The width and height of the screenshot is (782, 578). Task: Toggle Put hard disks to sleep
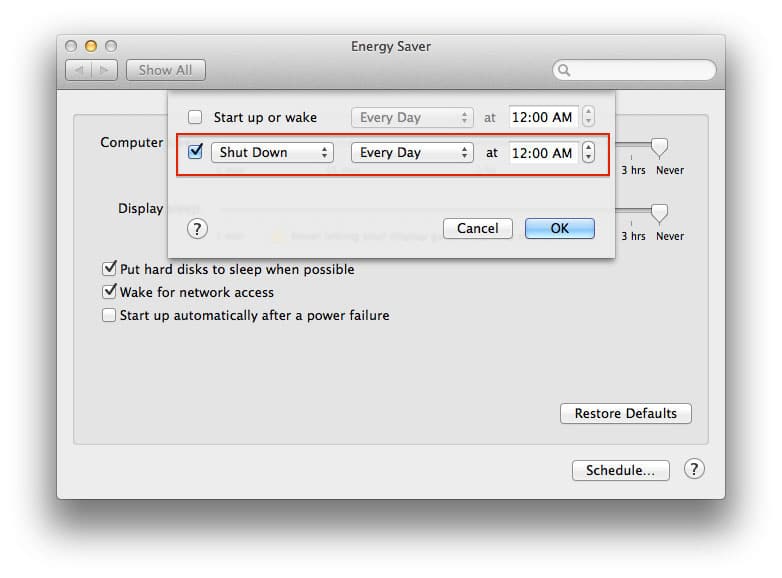[109, 269]
